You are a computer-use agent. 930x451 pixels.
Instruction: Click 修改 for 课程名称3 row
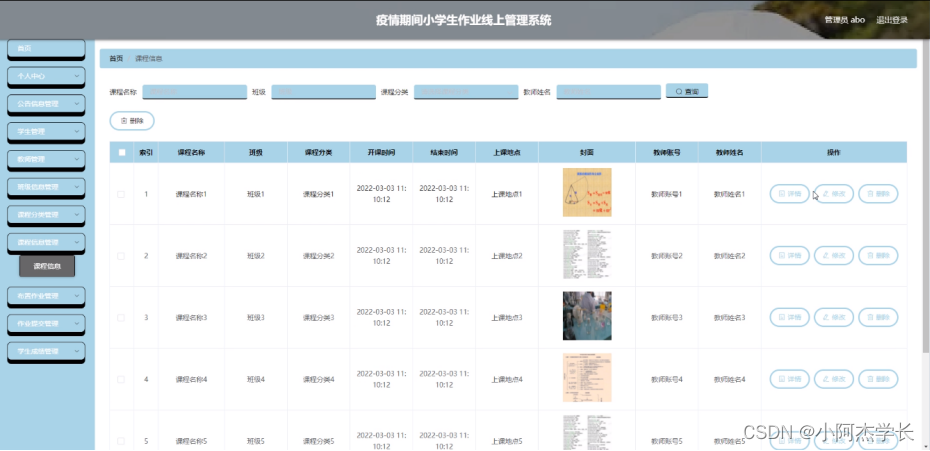(x=834, y=317)
